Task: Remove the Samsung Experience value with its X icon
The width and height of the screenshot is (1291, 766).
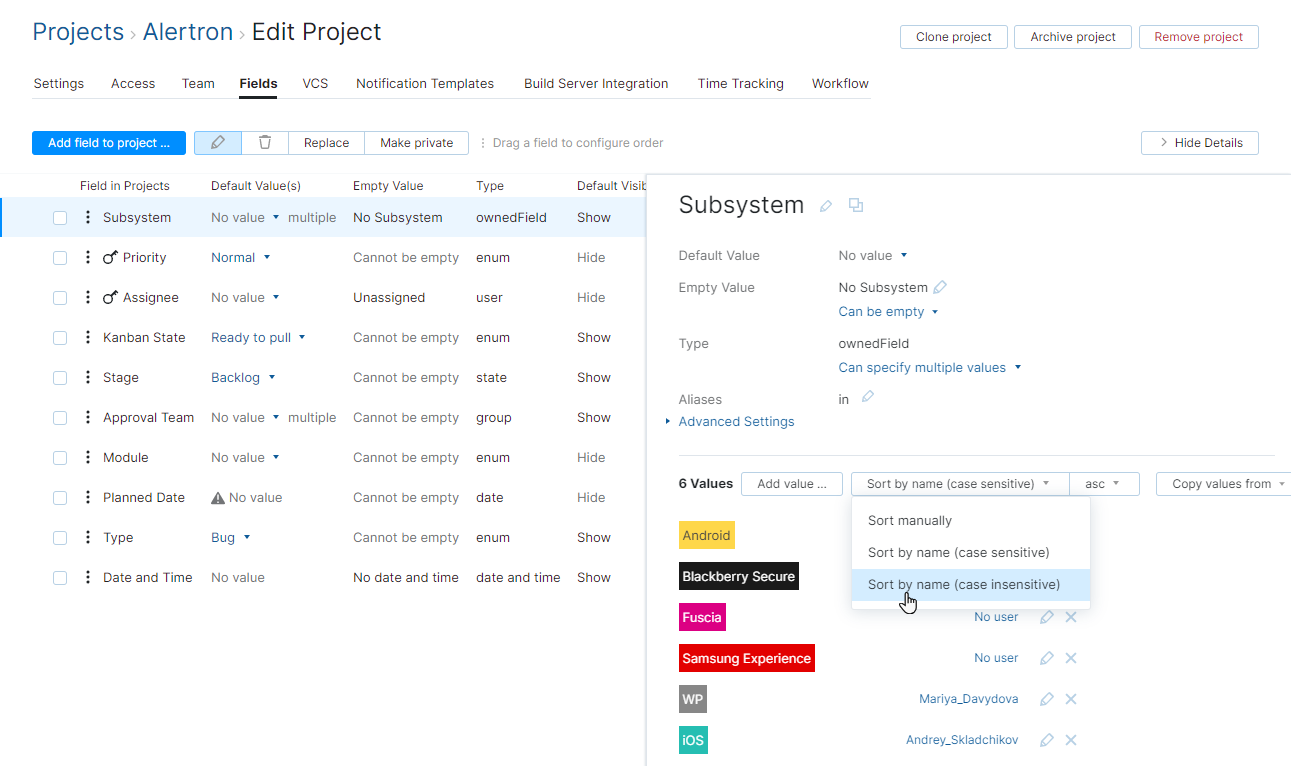Action: [x=1071, y=657]
